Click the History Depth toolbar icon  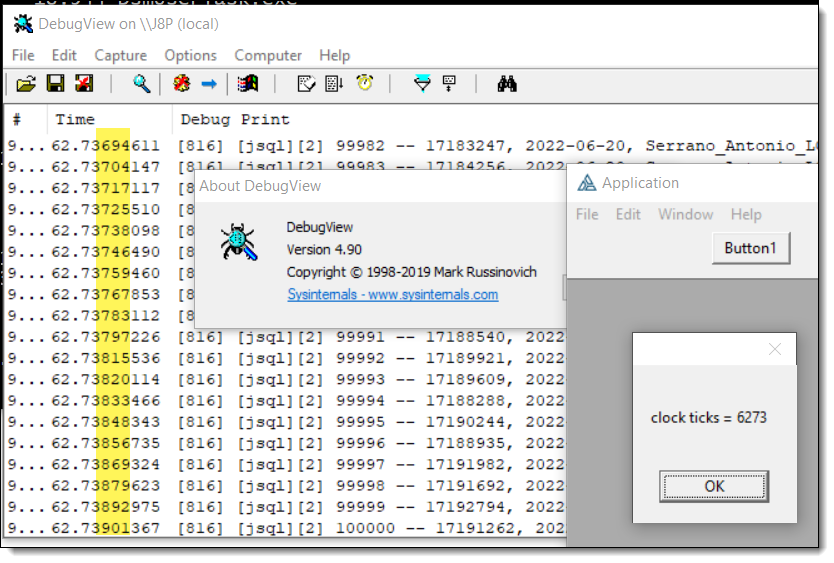[449, 84]
